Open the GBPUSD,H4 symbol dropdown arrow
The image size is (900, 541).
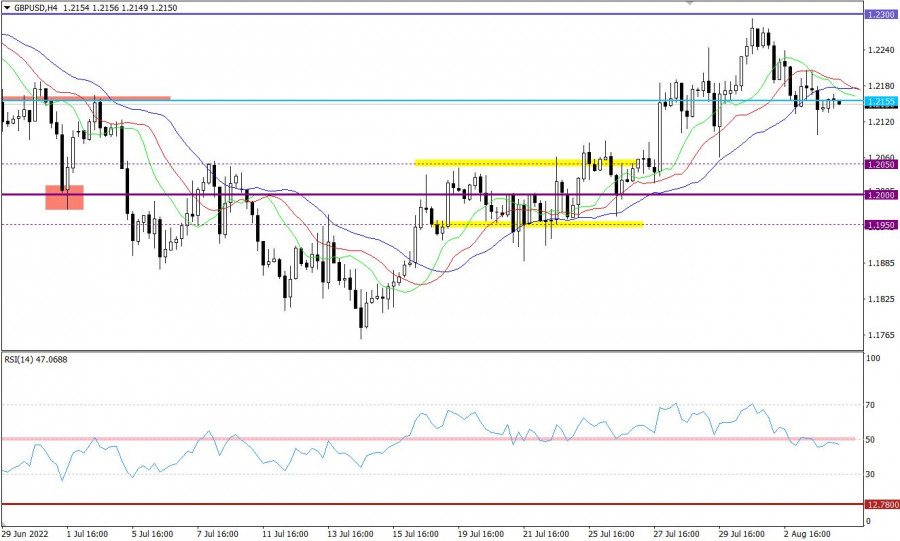[6, 6]
